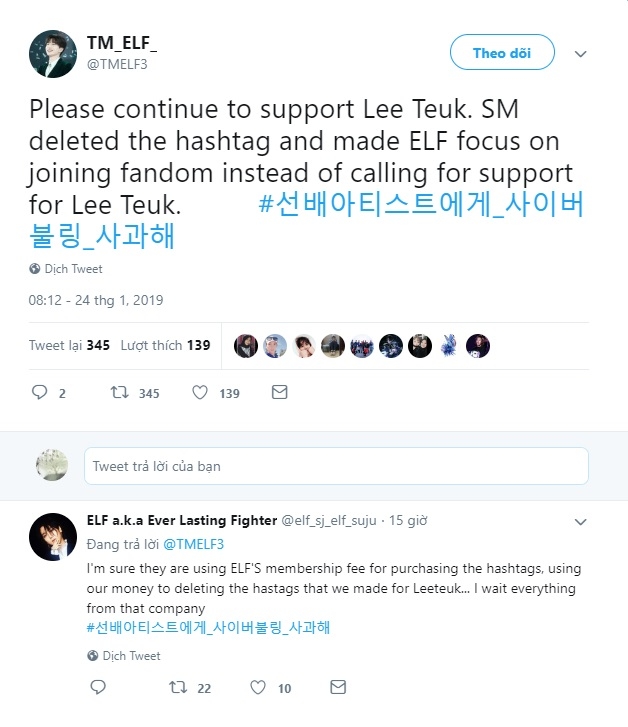
Task: Open TM_ELF_ profile picture
Action: pos(51,52)
